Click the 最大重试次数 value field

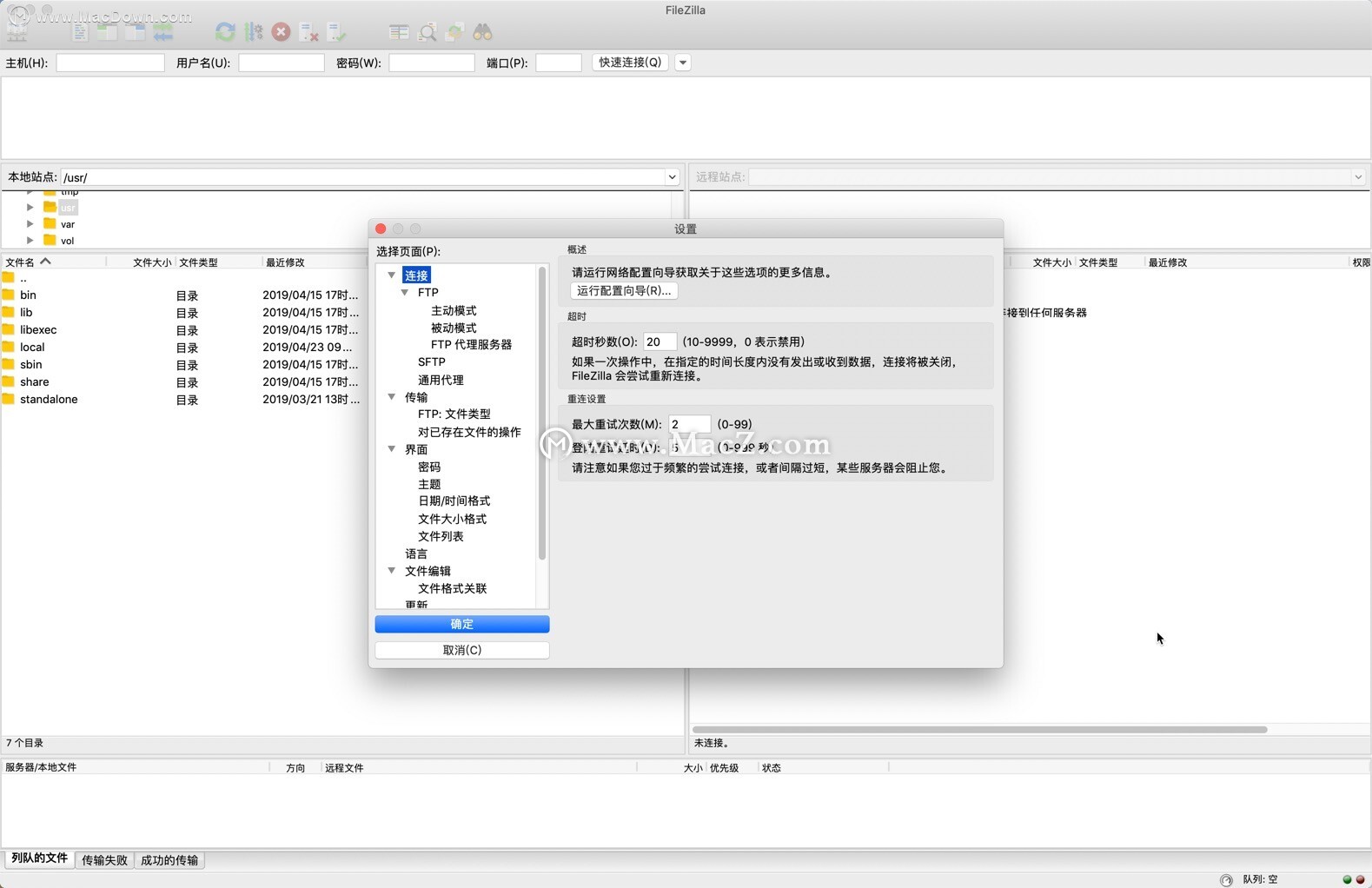(x=690, y=424)
